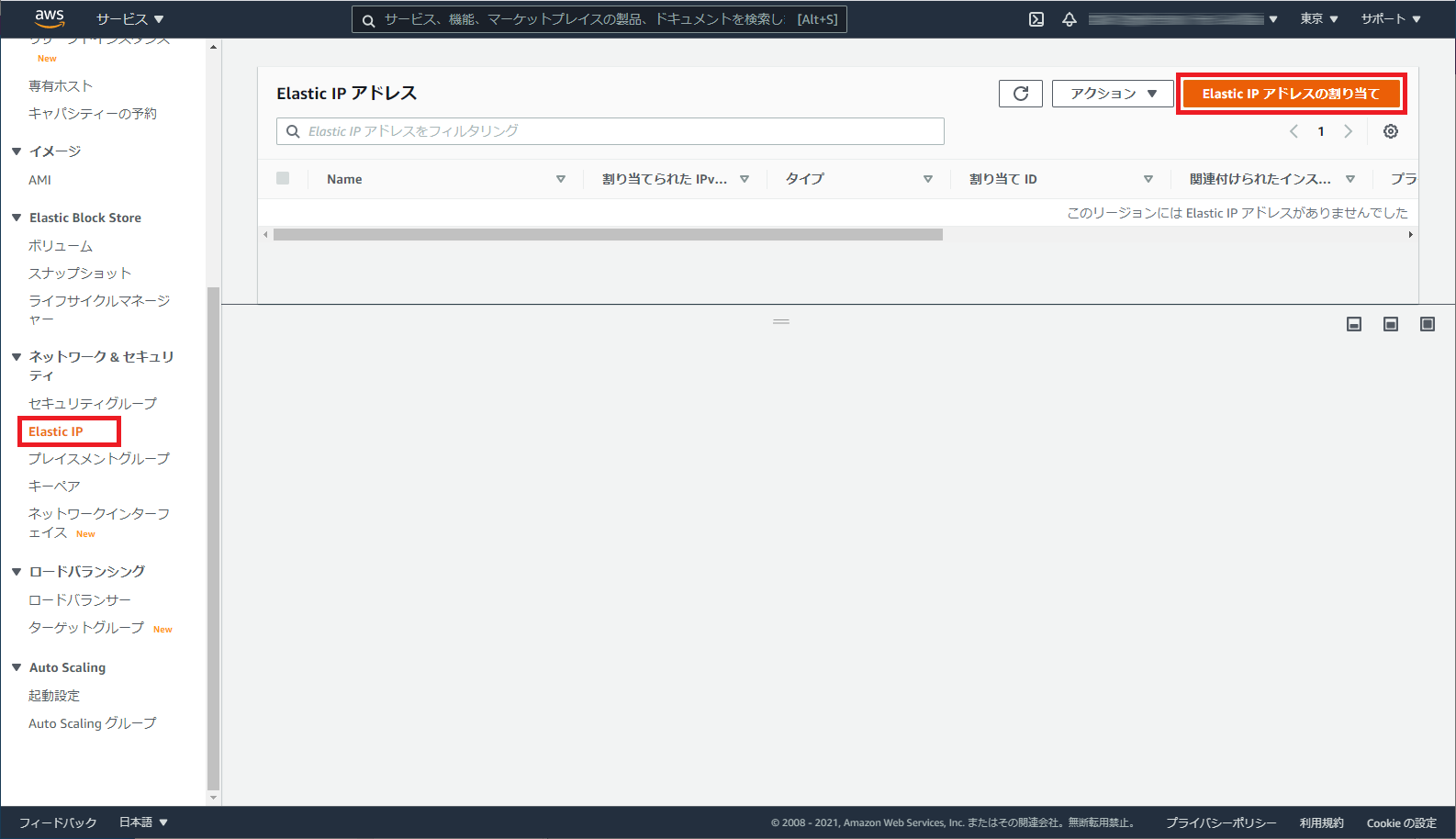Click フィードバック in footer

coord(58,822)
